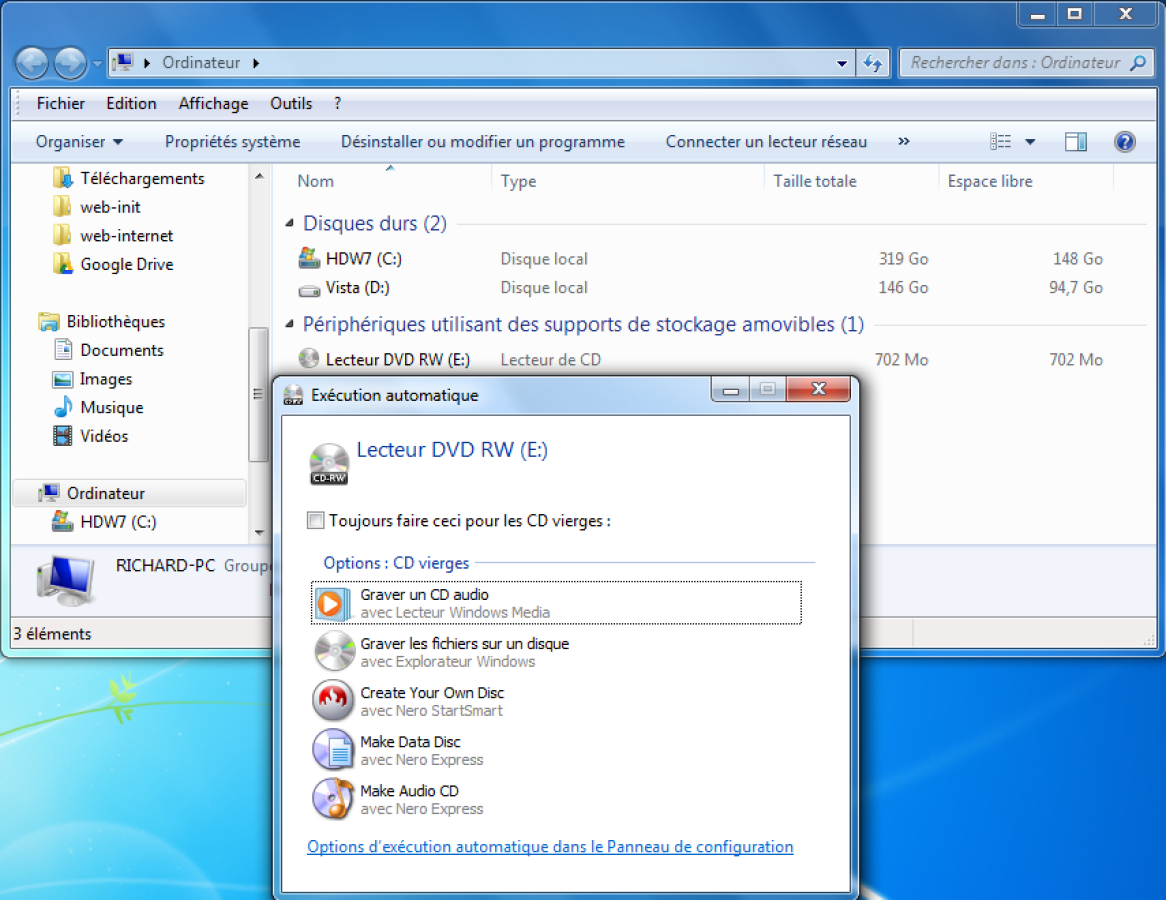Open Documents library
The image size is (1166, 900).
pyautogui.click(x=109, y=350)
